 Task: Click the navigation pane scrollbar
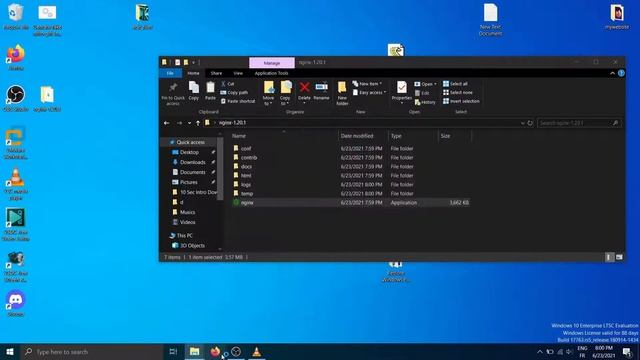click(220, 168)
